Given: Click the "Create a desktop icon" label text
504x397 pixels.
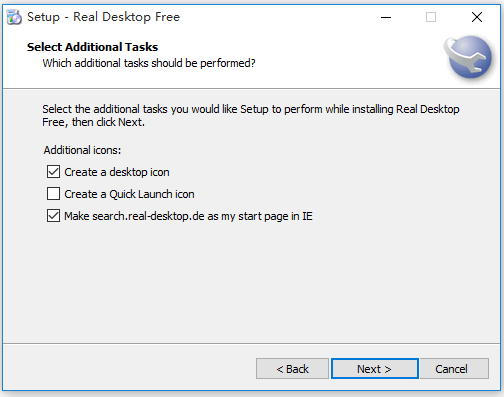Looking at the screenshot, I should tap(117, 172).
